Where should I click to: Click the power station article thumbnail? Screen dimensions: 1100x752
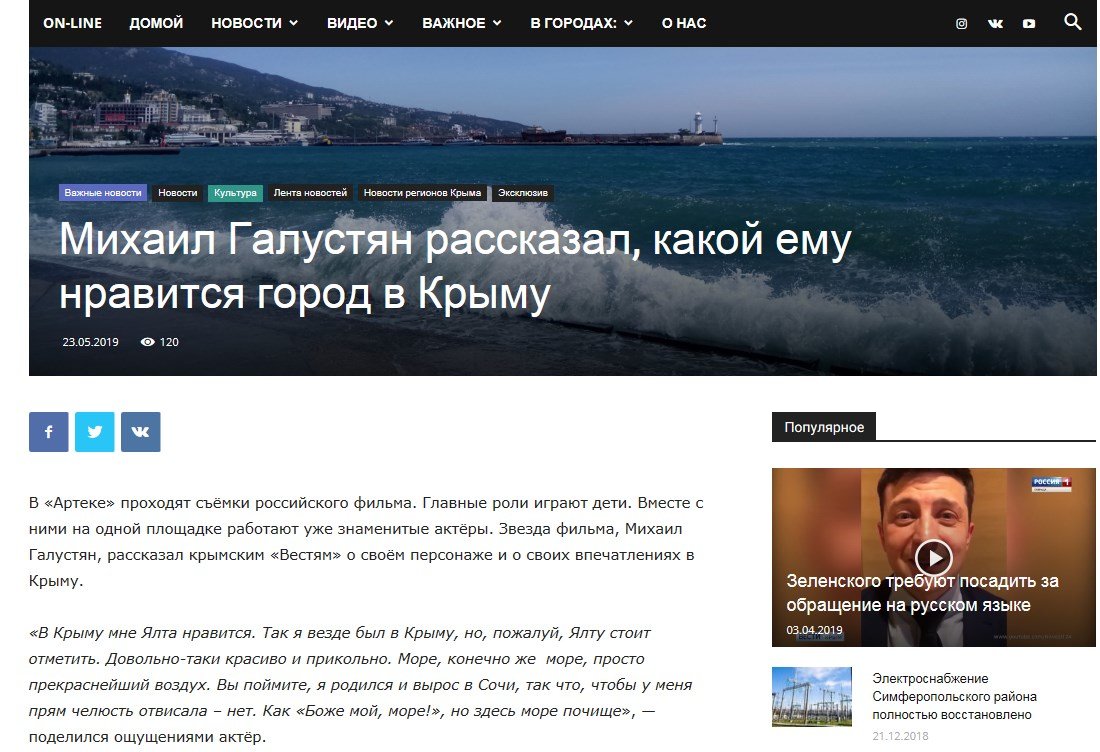(x=811, y=696)
